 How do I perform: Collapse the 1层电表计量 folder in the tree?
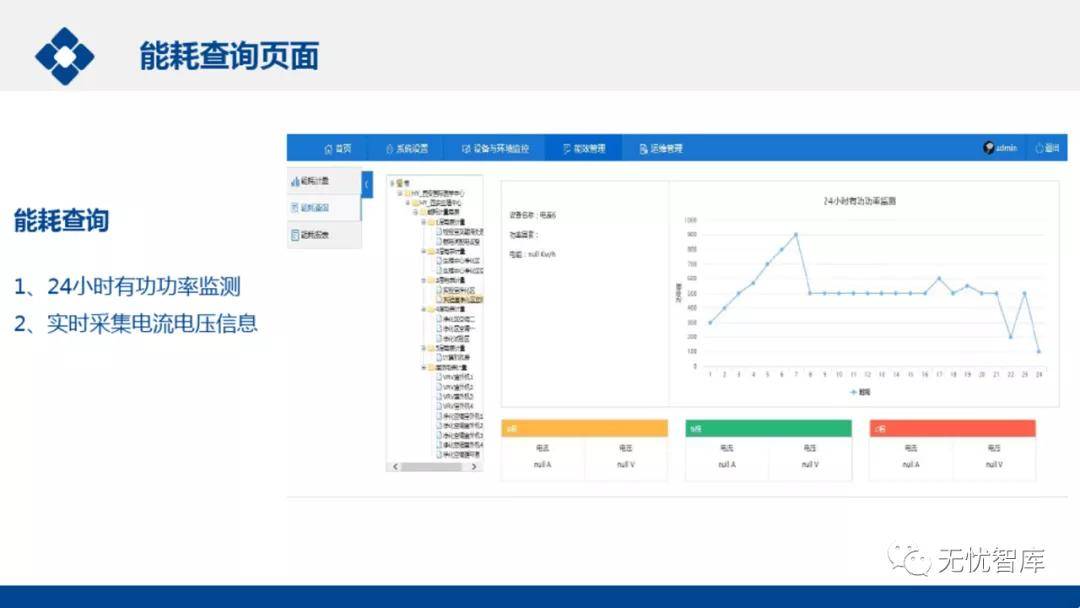424,222
